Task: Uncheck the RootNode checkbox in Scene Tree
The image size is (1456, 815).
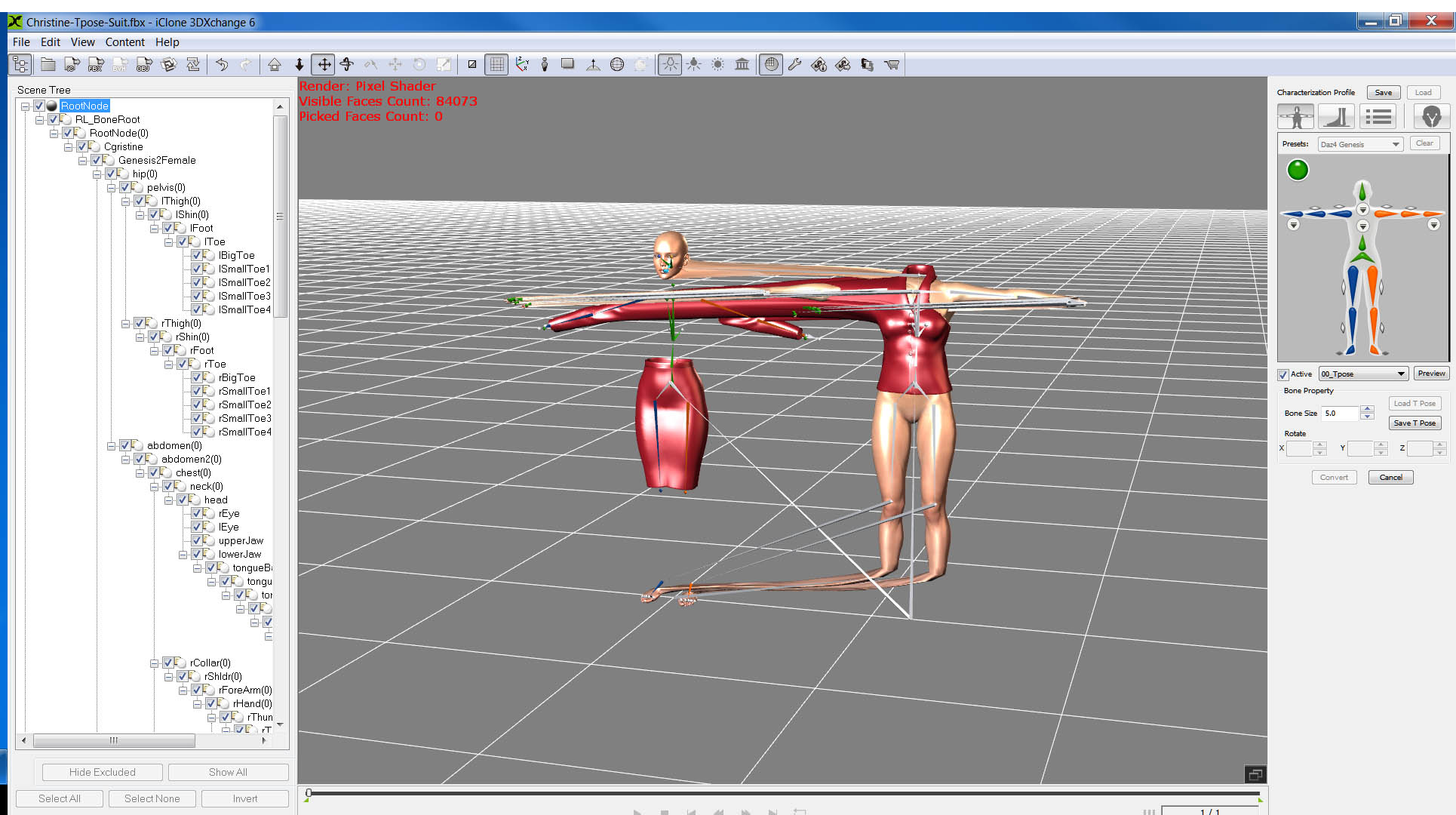Action: pyautogui.click(x=39, y=106)
